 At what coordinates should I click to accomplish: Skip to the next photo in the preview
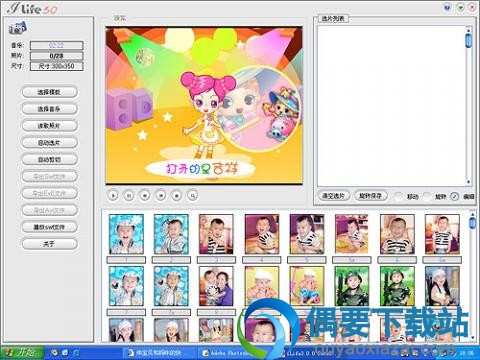(x=161, y=196)
